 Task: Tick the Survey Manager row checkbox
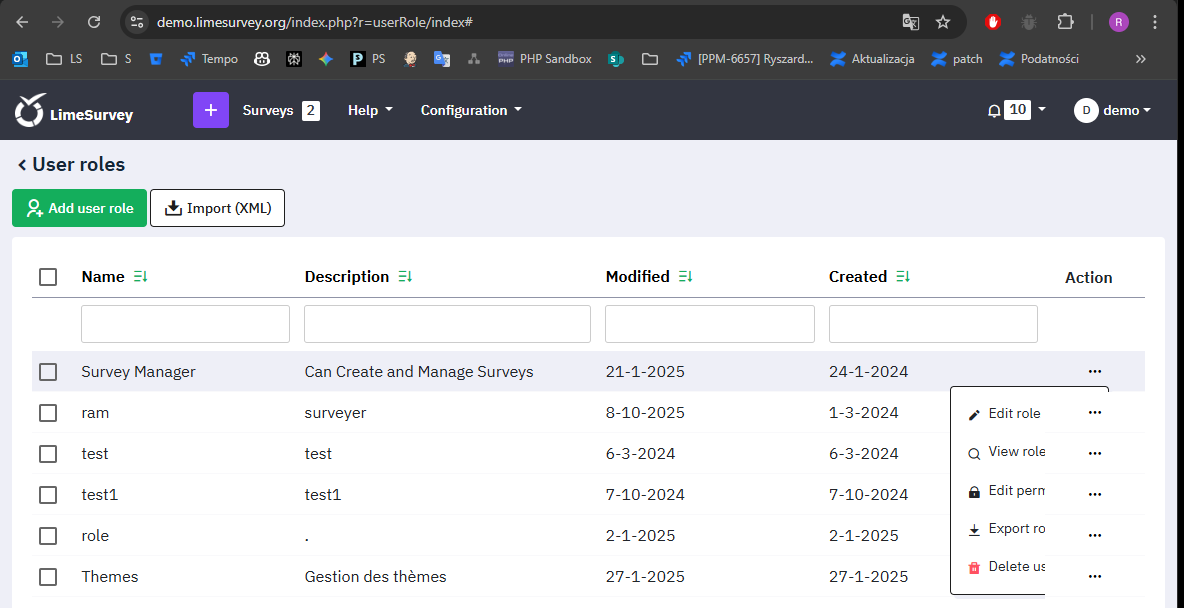tap(48, 372)
